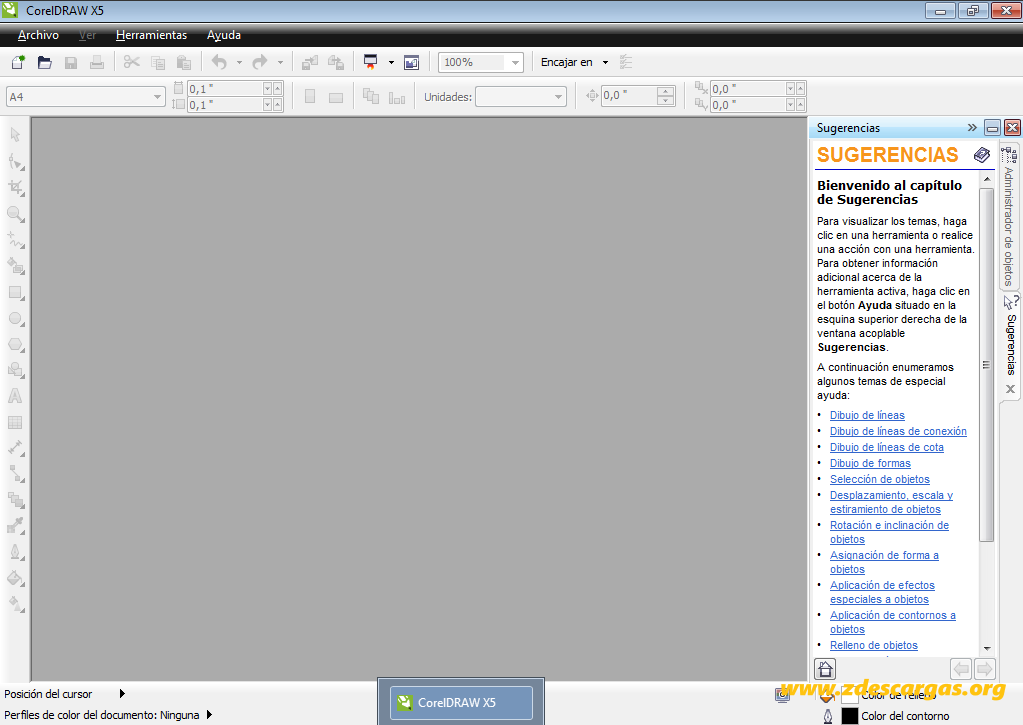This screenshot has height=725, width=1023.
Task: Go to Sugerencias home with the house icon
Action: pos(825,669)
